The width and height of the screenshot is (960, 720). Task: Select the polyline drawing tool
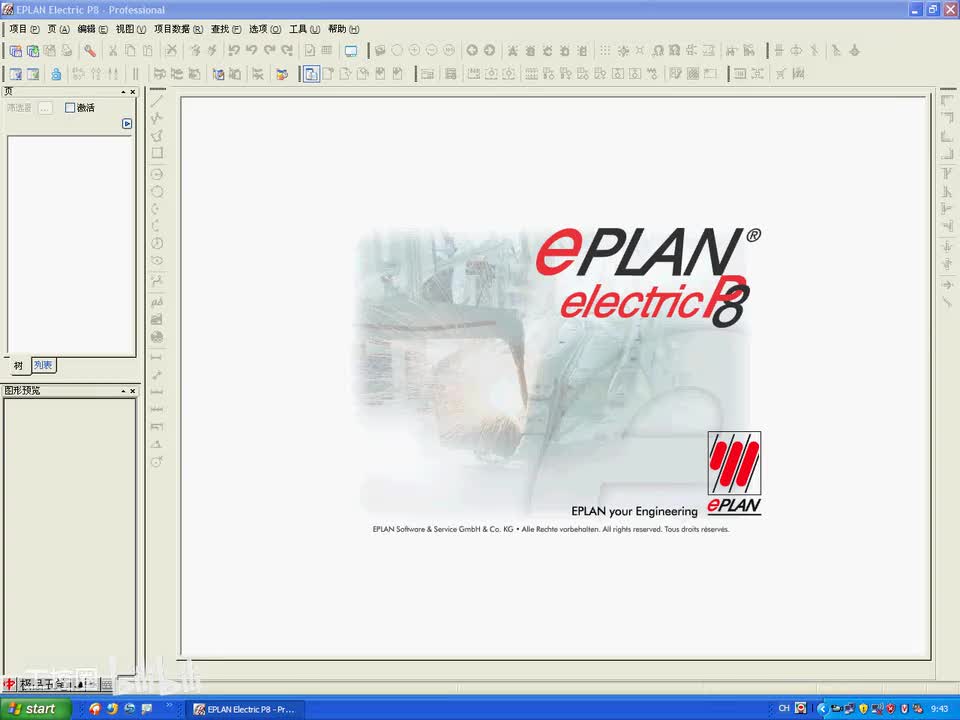point(157,118)
